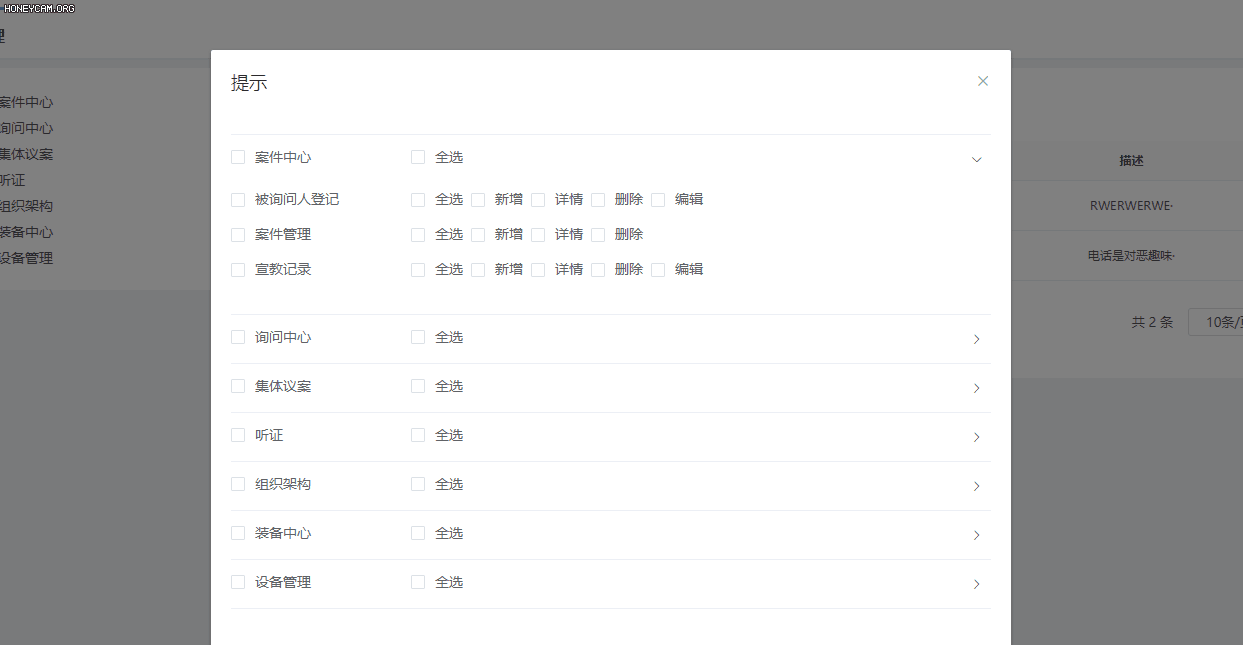Click the 共 2 条 total count text

pyautogui.click(x=1152, y=322)
